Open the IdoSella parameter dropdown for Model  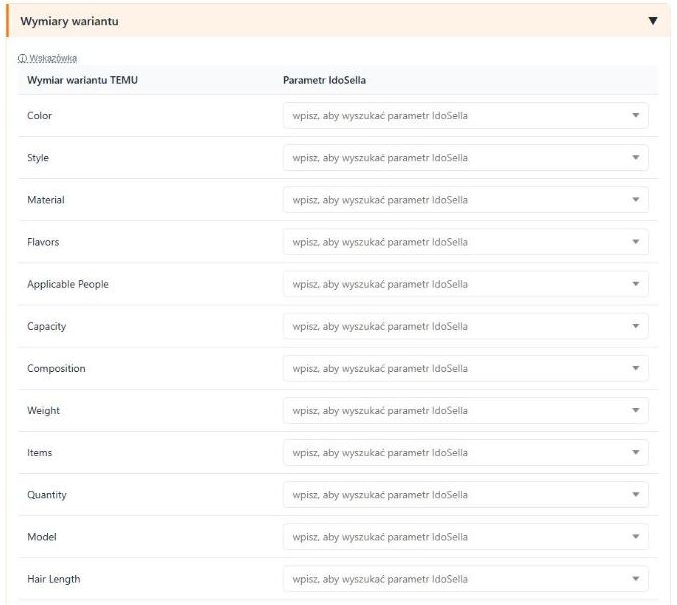pos(465,536)
